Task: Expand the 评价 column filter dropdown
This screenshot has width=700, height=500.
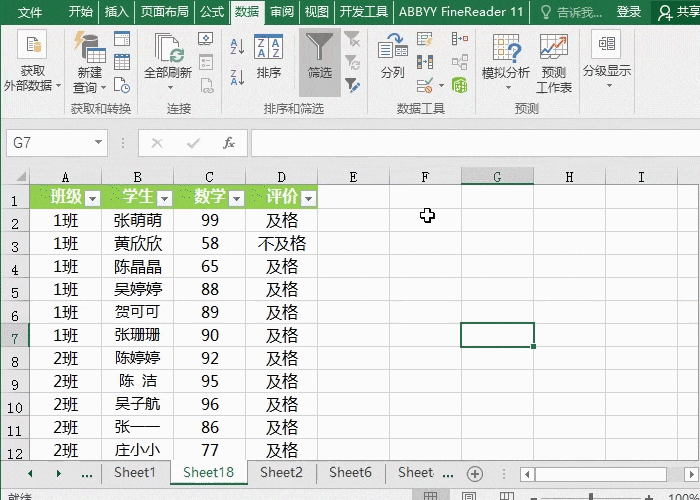Action: pyautogui.click(x=308, y=198)
